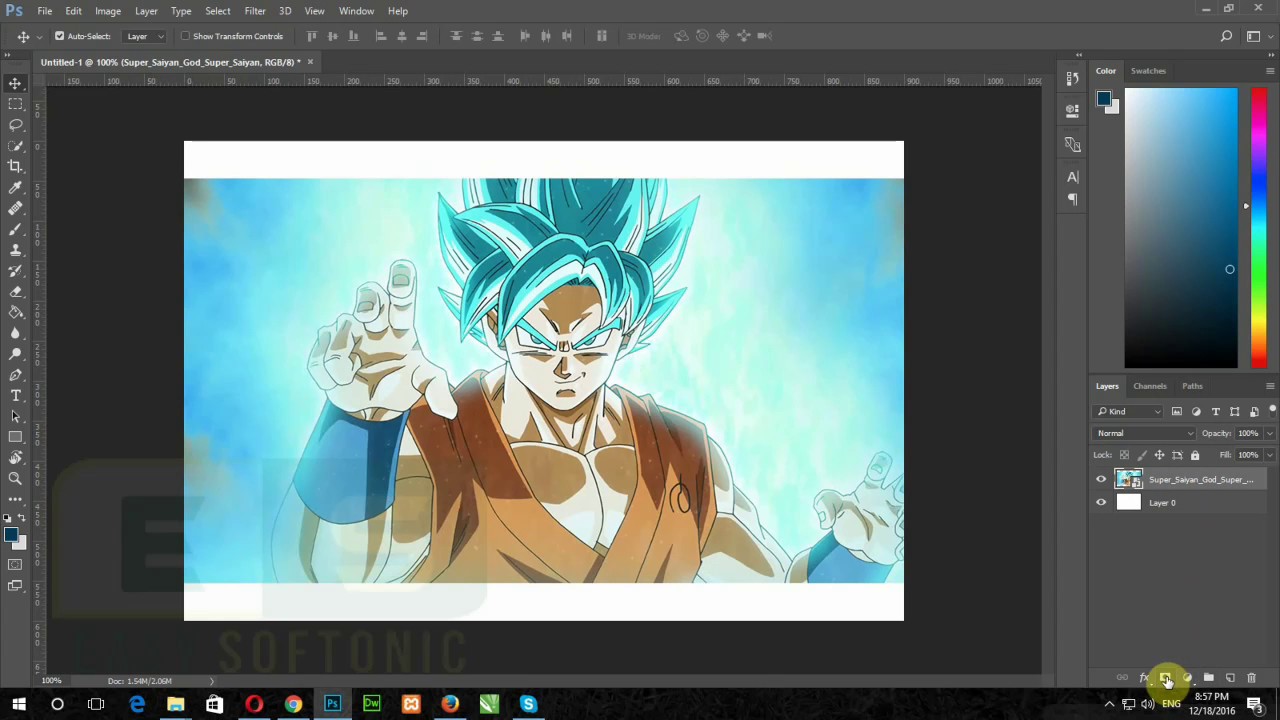Click the Opacity value field
The height and width of the screenshot is (720, 1280).
[x=1247, y=433]
